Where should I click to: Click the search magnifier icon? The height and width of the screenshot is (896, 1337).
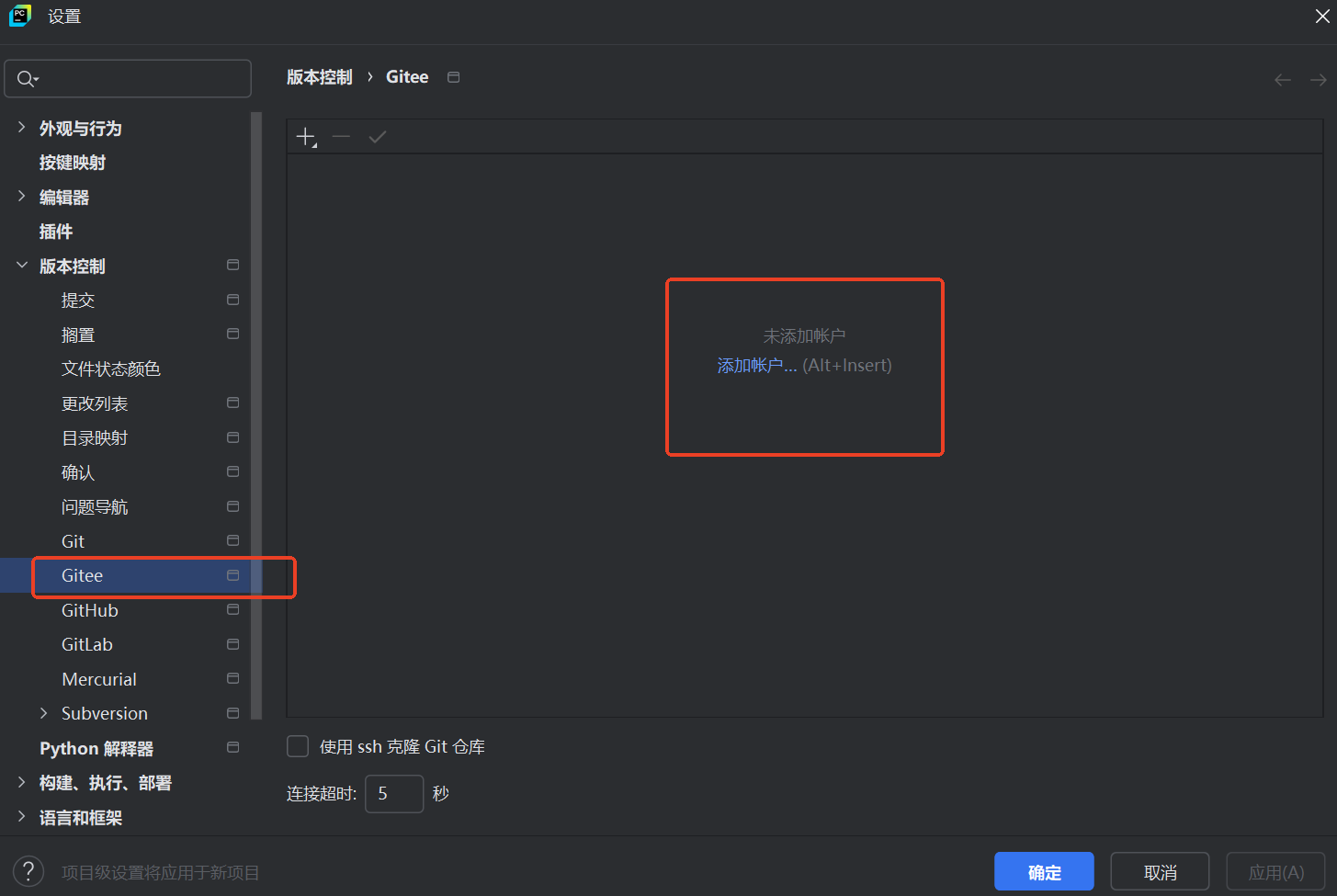point(28,79)
